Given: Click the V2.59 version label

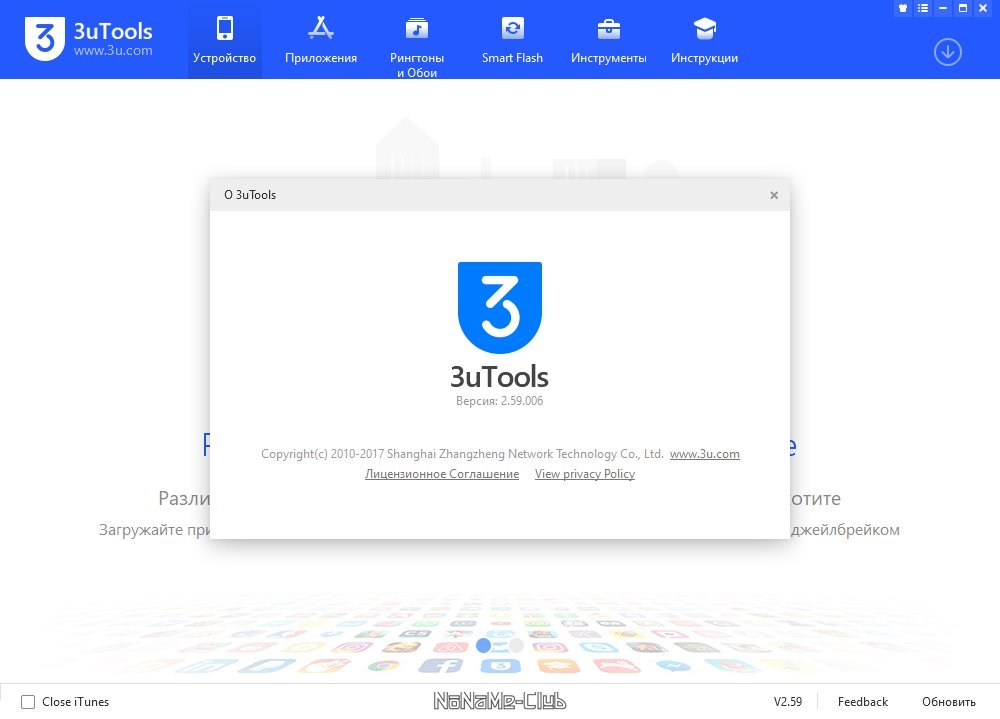Looking at the screenshot, I should 788,702.
